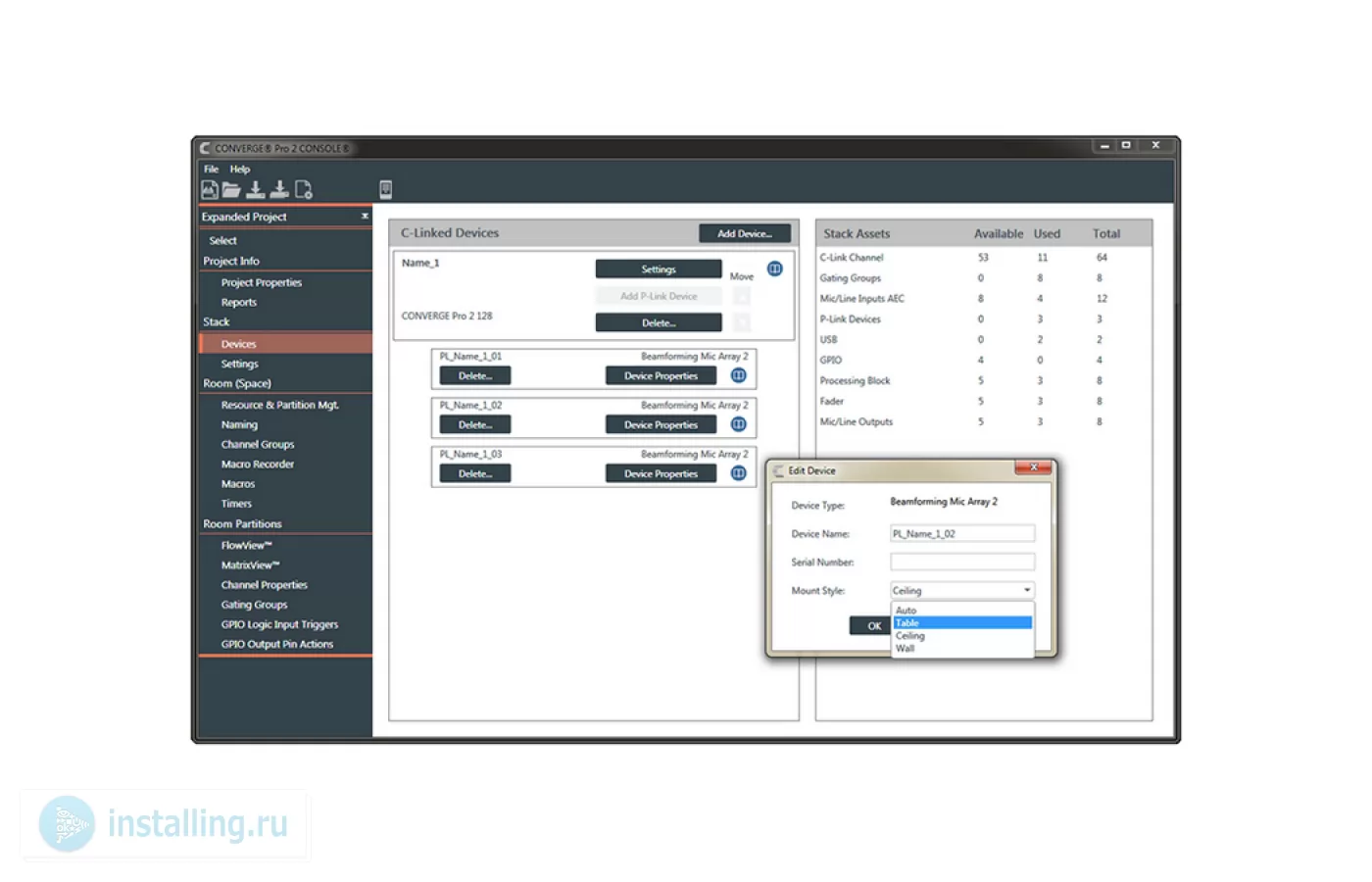Click the Device Name input field
Image resolution: width=1372 pixels, height=882 pixels.
tap(962, 533)
